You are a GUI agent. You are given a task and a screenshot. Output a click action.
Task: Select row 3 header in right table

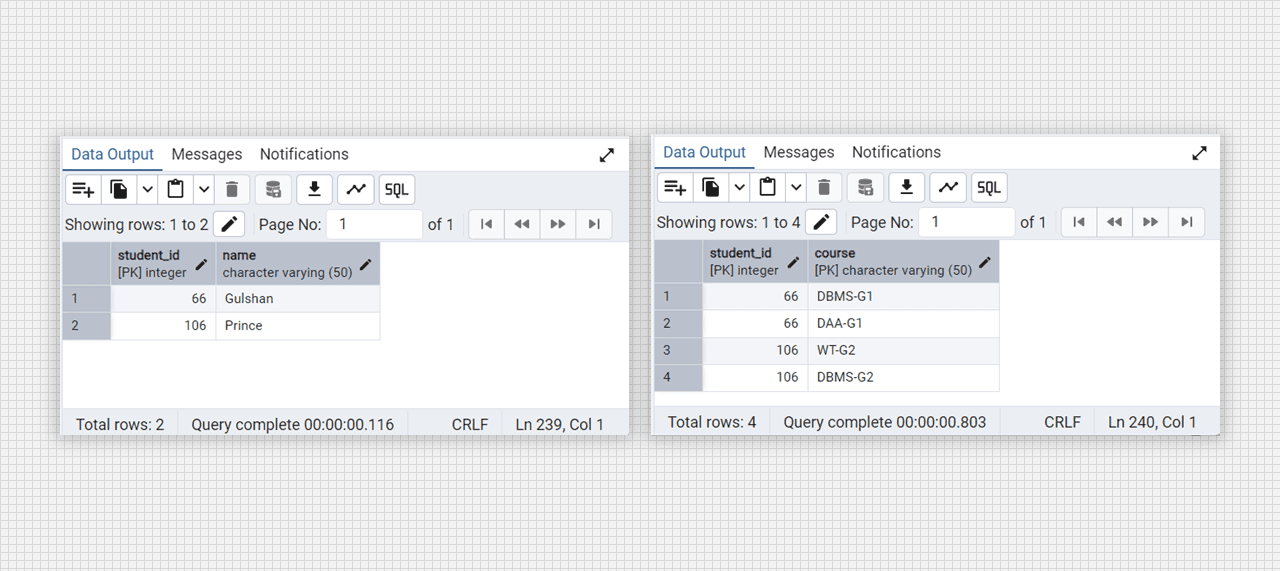click(679, 350)
